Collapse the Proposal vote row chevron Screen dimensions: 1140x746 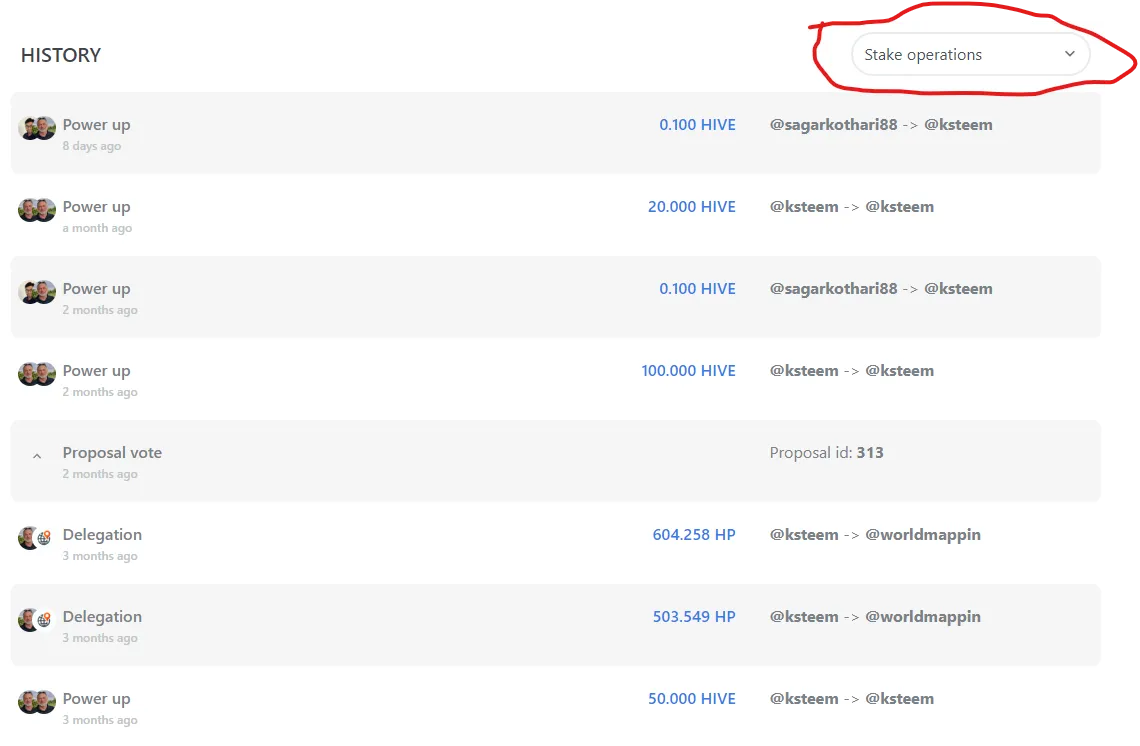click(x=37, y=457)
